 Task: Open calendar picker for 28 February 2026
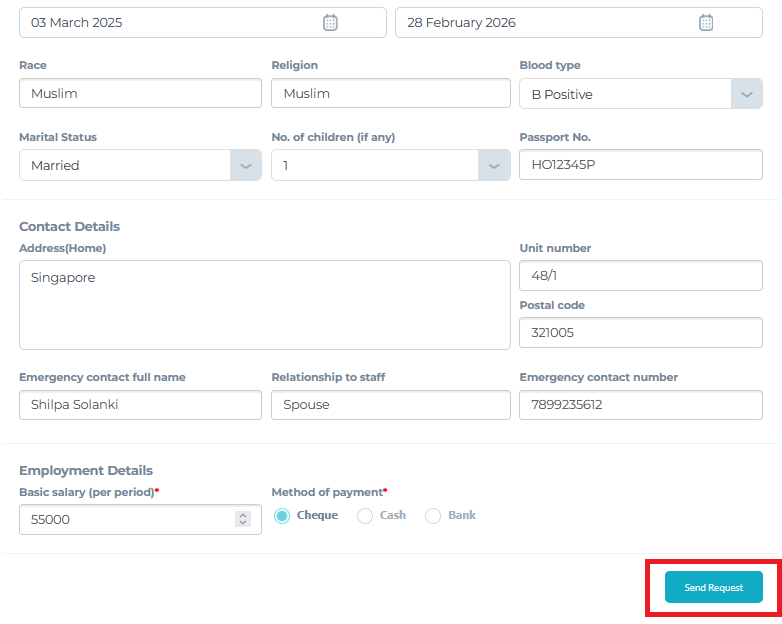706,23
